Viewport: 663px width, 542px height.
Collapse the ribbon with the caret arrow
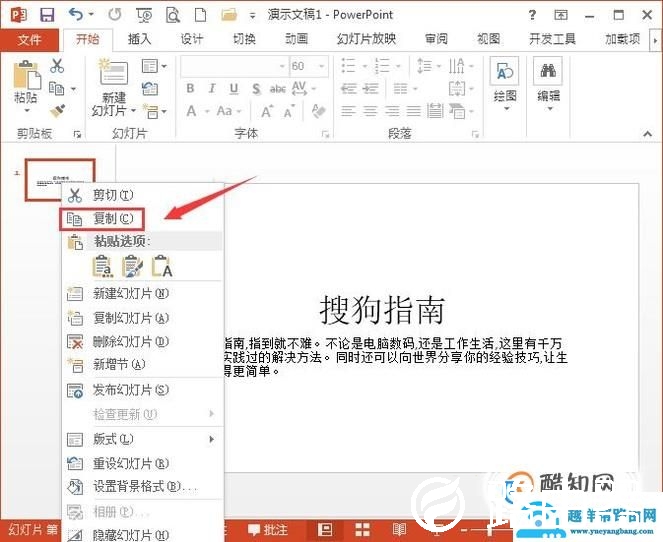(647, 134)
